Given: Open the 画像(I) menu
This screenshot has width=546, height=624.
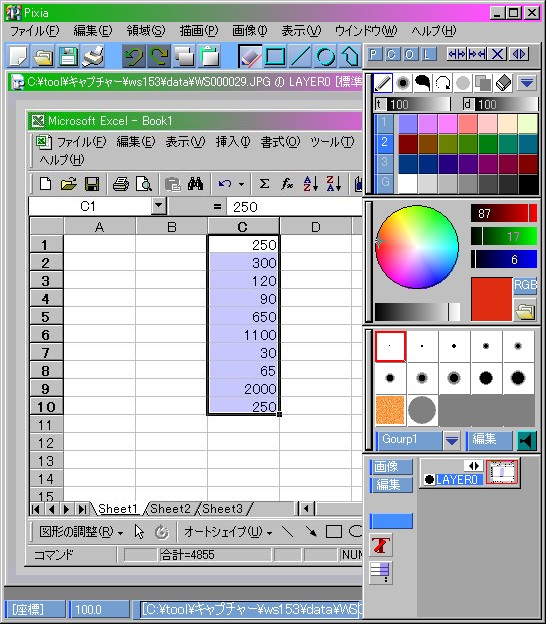Looking at the screenshot, I should pyautogui.click(x=250, y=31).
